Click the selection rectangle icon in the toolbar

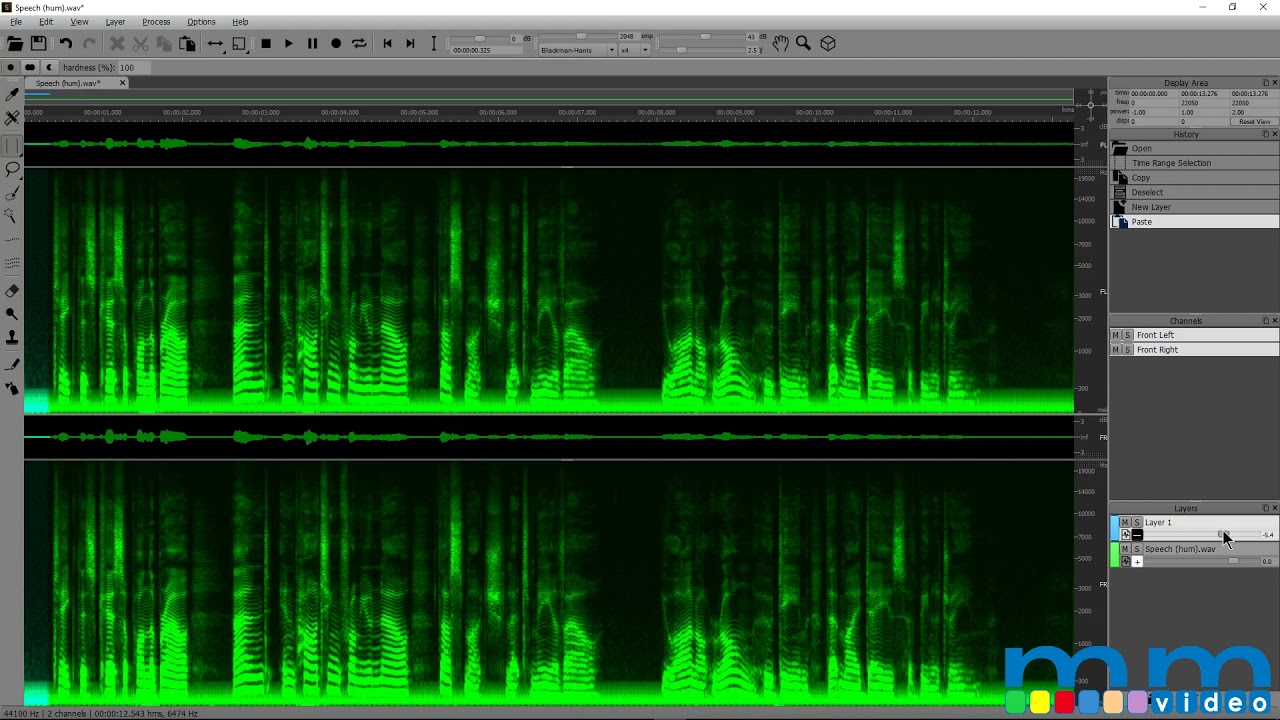point(240,43)
